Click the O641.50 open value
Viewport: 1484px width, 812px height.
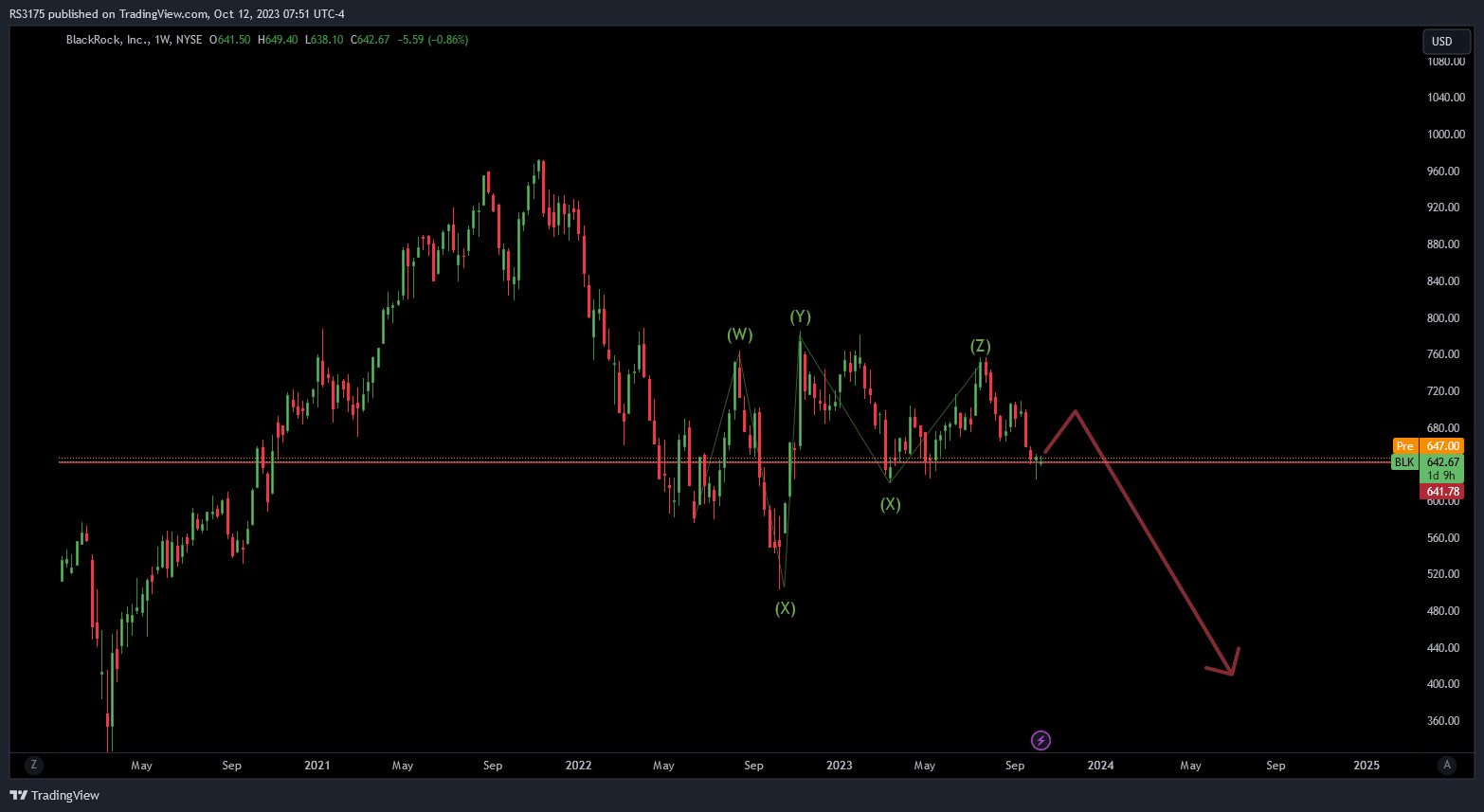[x=230, y=40]
